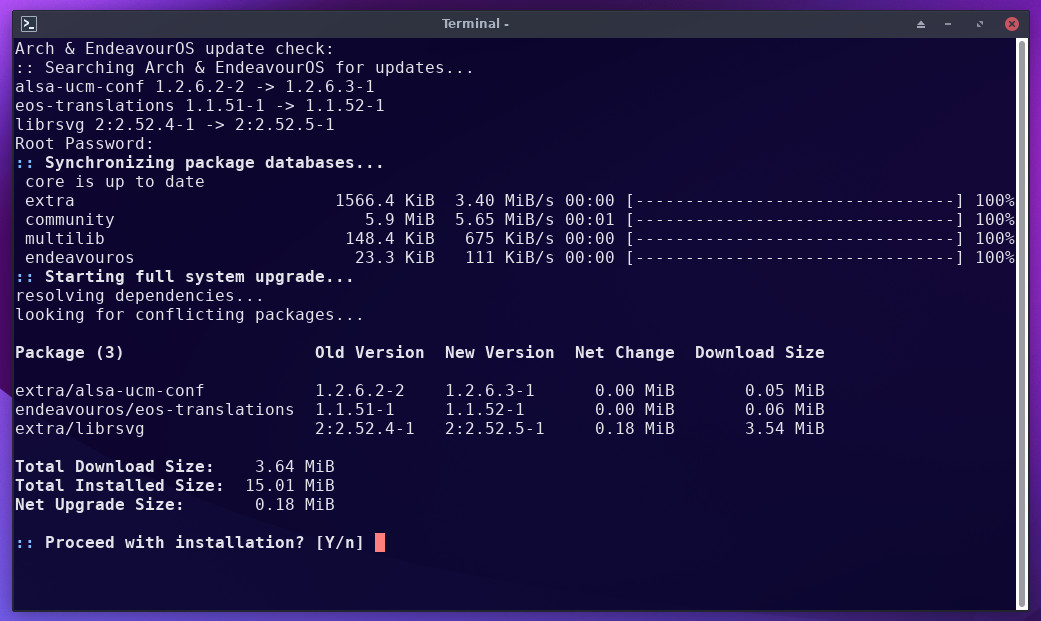Viewport: 1041px width, 621px height.
Task: Click the 'Net Change' column header
Action: 624,353
